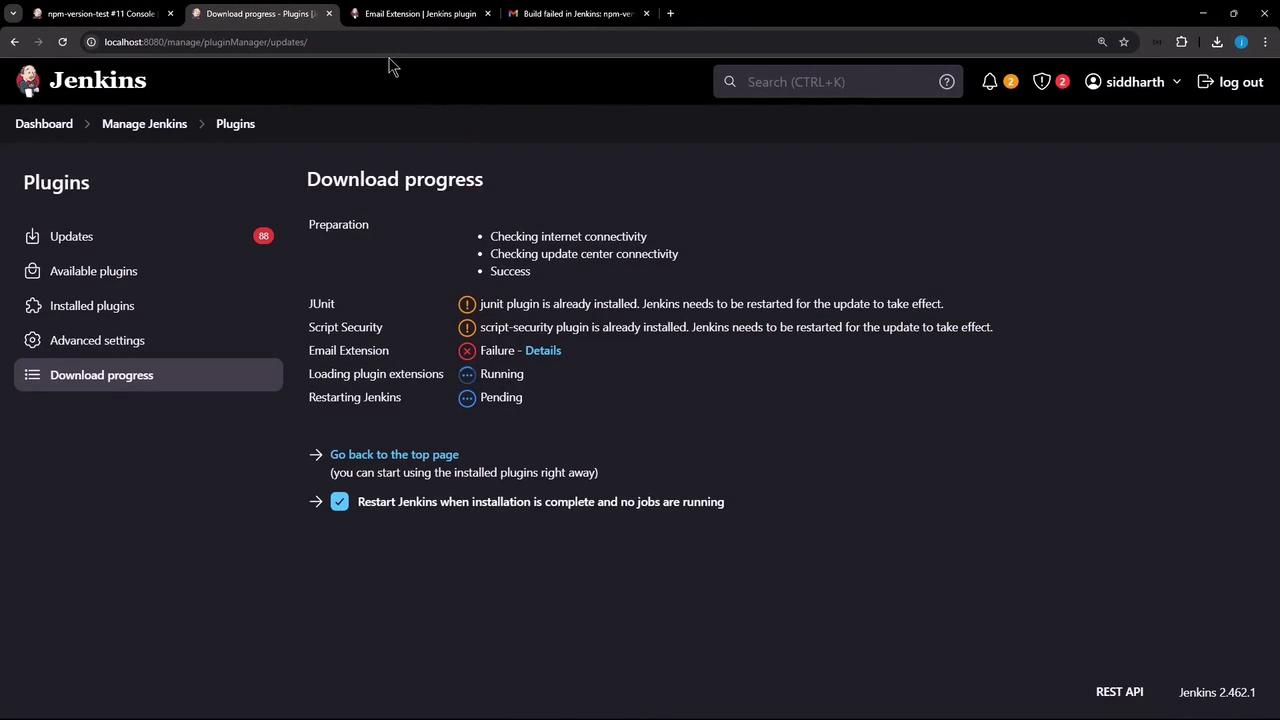The width and height of the screenshot is (1280, 720).
Task: Open the browser three-dot menu
Action: tap(1265, 42)
